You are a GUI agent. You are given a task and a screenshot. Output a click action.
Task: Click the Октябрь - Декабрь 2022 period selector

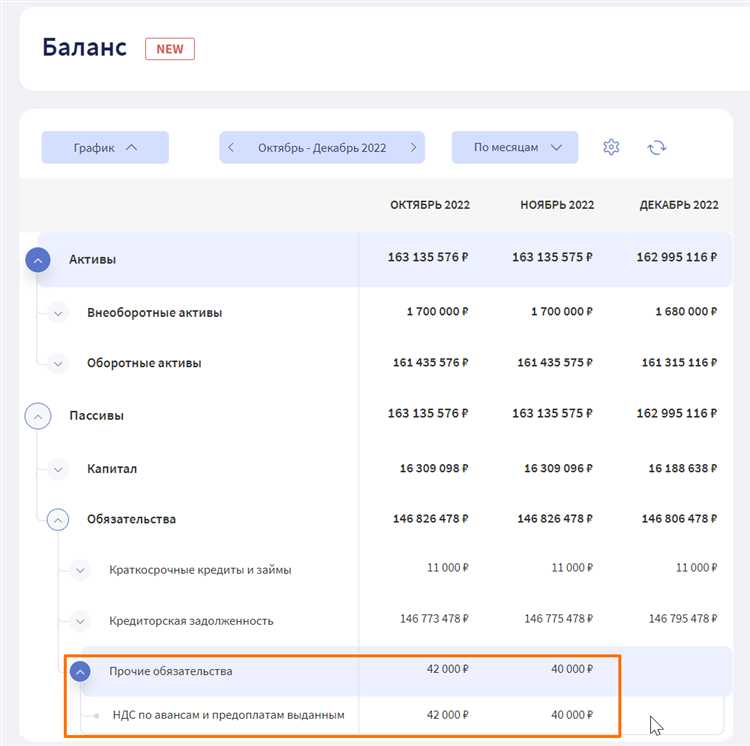click(x=322, y=147)
